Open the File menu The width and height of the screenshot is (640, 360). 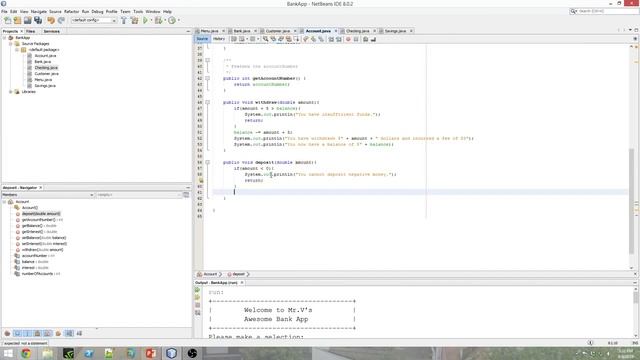coord(4,11)
